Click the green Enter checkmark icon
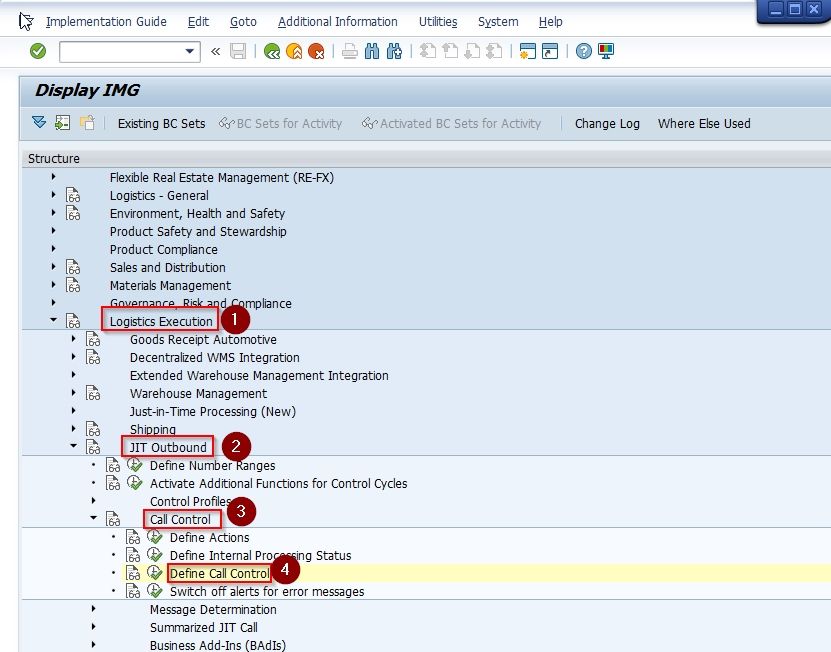831x652 pixels. pyautogui.click(x=38, y=51)
